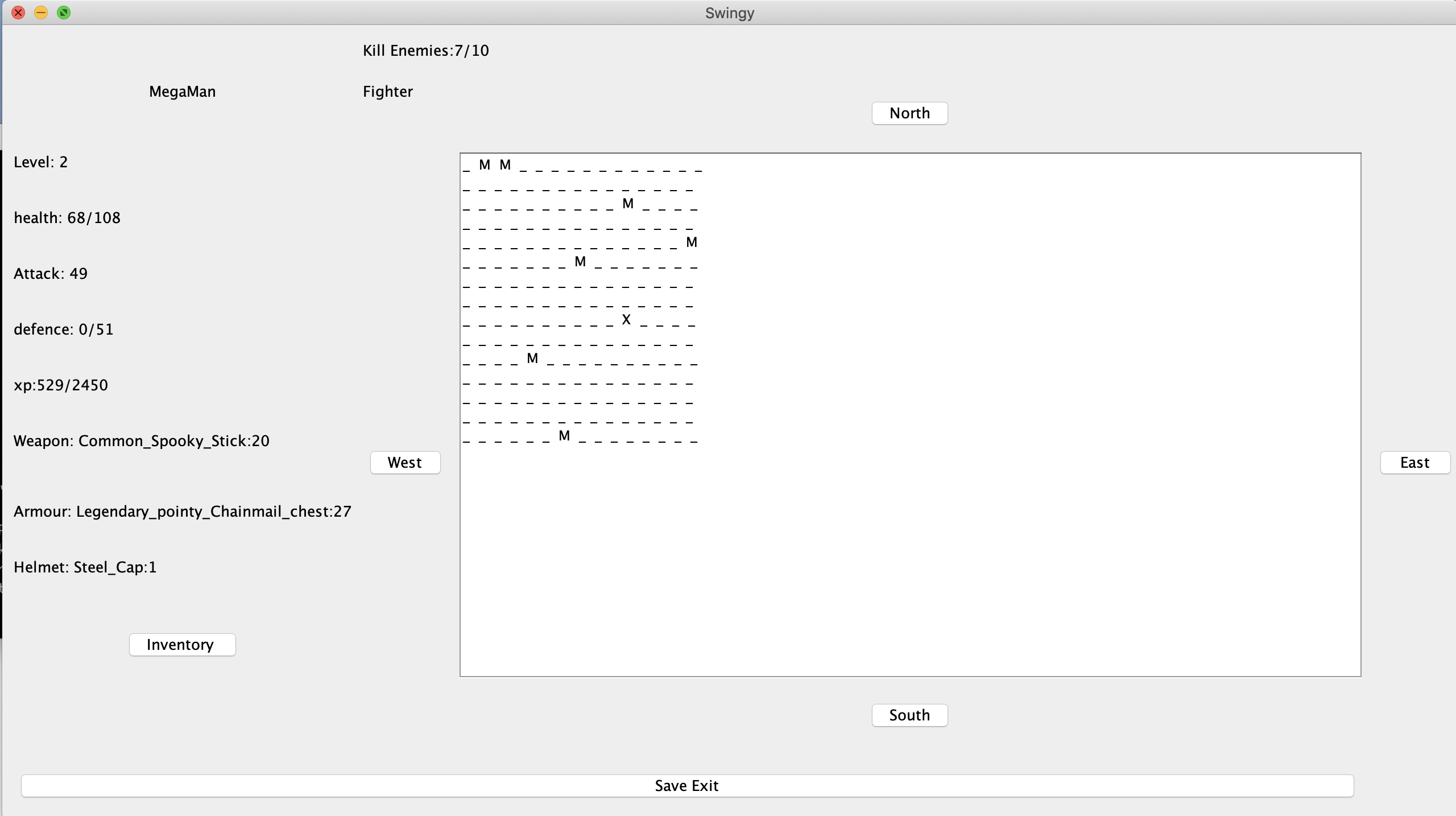This screenshot has width=1456, height=816.
Task: Click the Armour: Legendary_pointy_Chainmail_chest:27 label
Action: click(x=183, y=512)
